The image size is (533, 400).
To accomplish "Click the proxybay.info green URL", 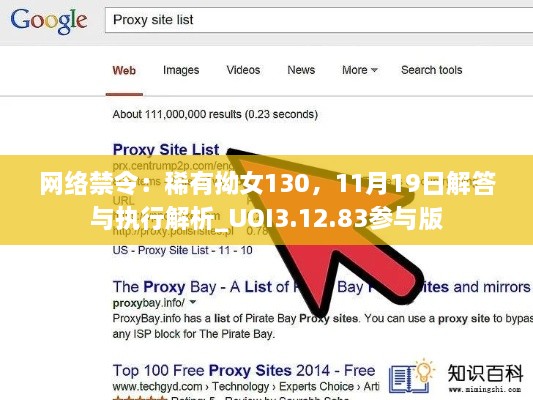I will coord(149,302).
